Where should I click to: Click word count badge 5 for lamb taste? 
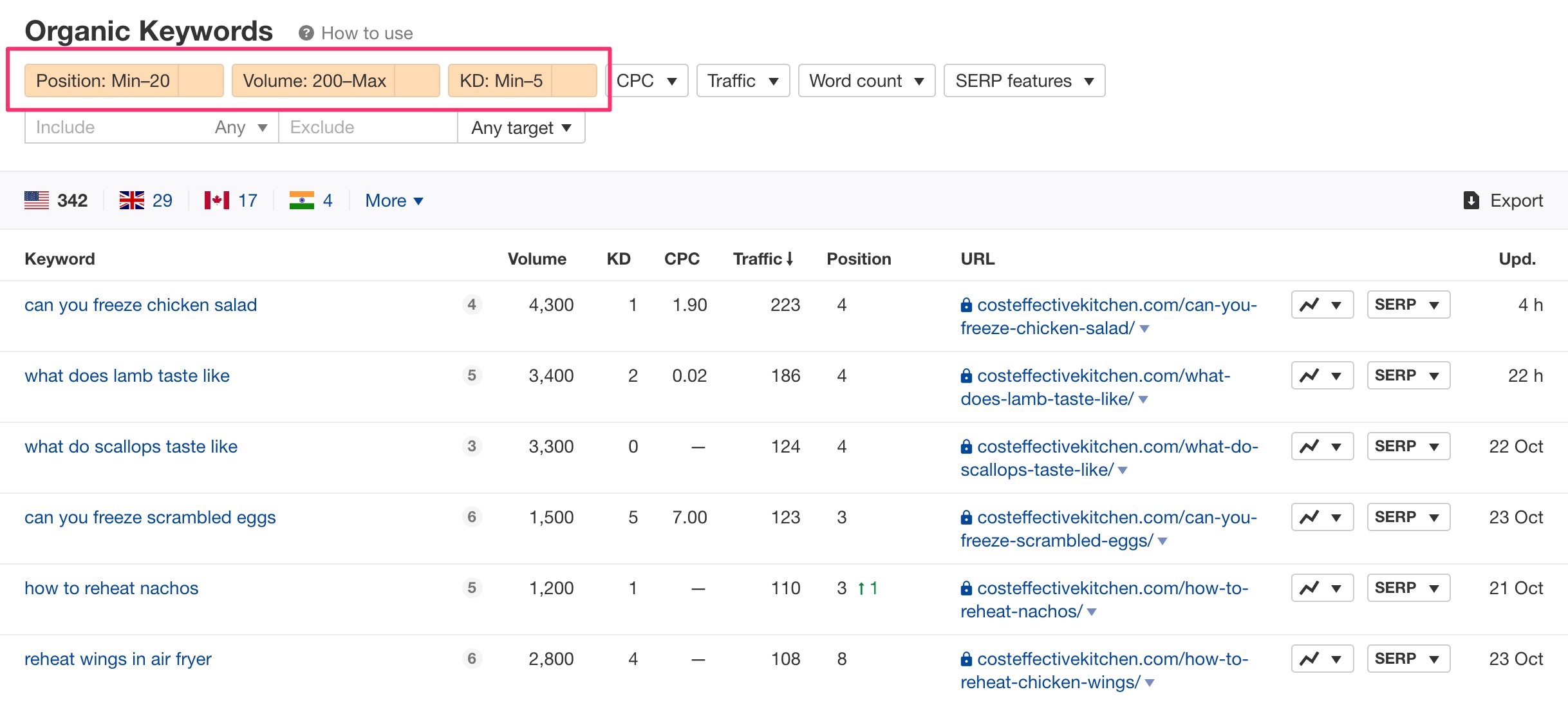click(472, 375)
